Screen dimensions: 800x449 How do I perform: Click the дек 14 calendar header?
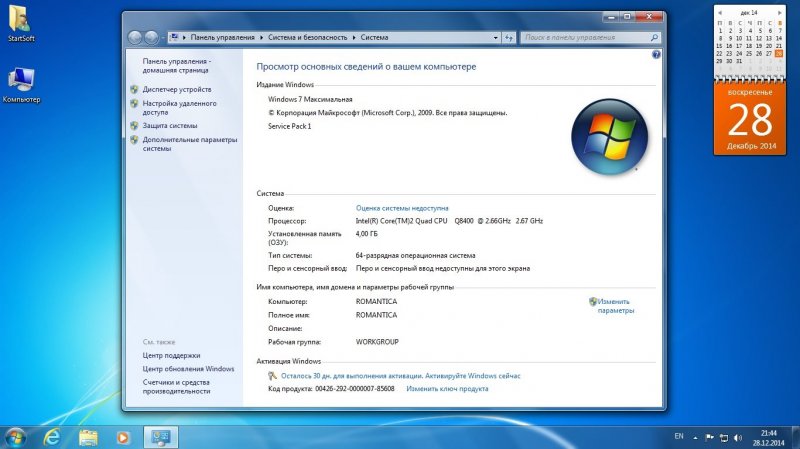[x=749, y=13]
